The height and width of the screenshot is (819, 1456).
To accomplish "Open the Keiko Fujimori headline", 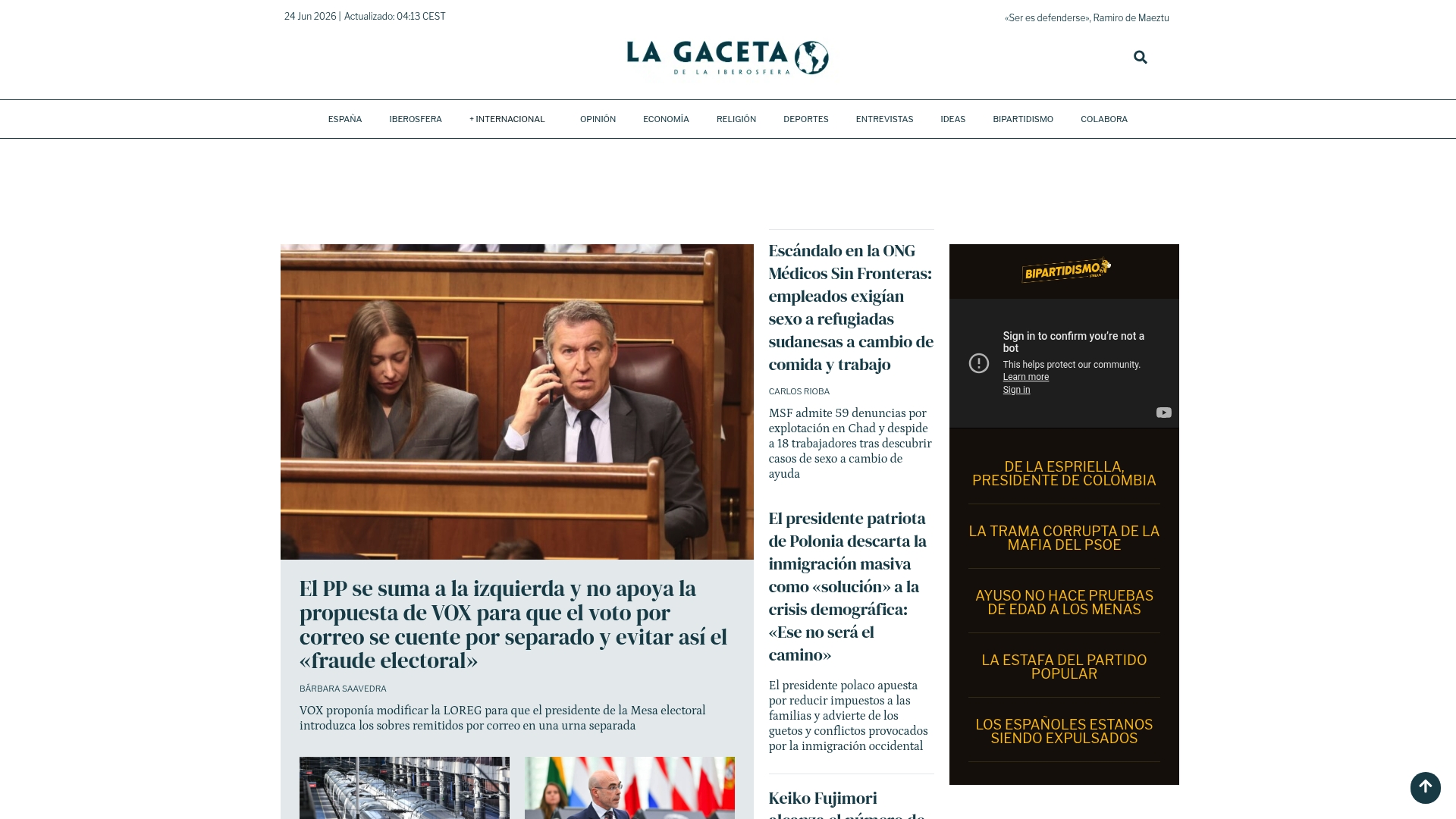I will (847, 804).
